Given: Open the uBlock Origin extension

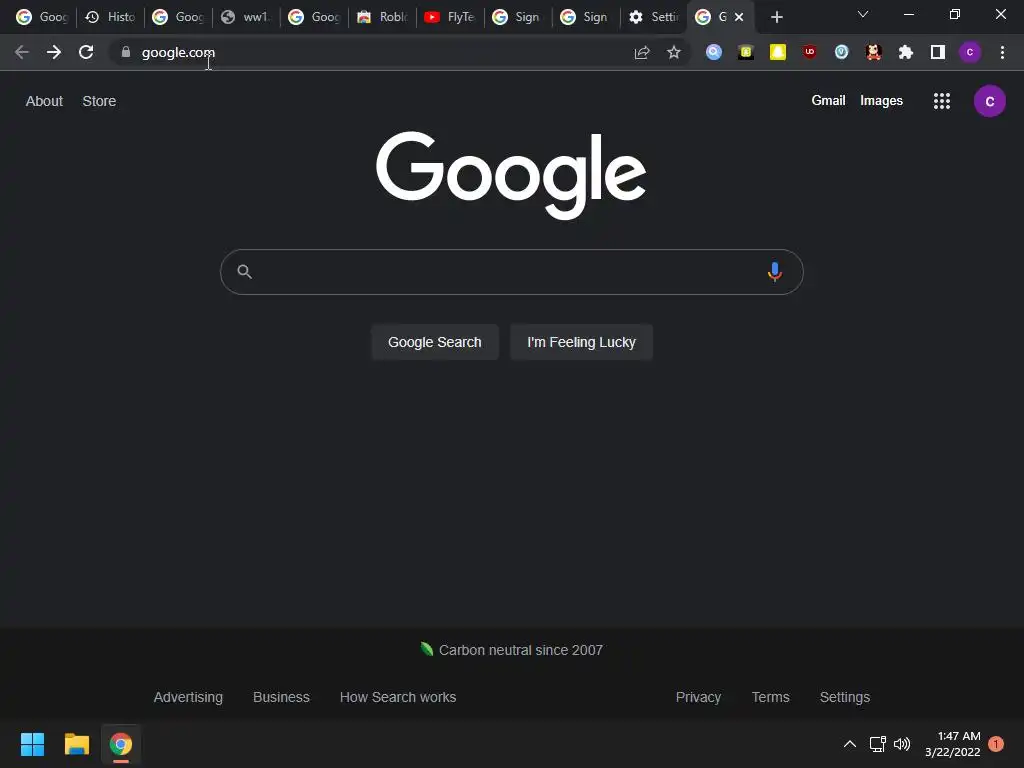Looking at the screenshot, I should (810, 52).
